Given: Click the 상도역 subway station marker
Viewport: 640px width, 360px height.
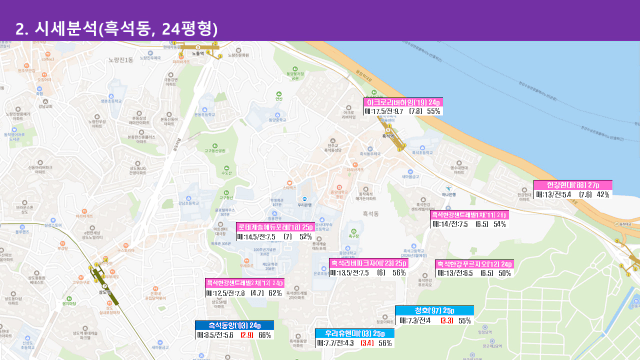Looking at the screenshot, I should 105,287.
